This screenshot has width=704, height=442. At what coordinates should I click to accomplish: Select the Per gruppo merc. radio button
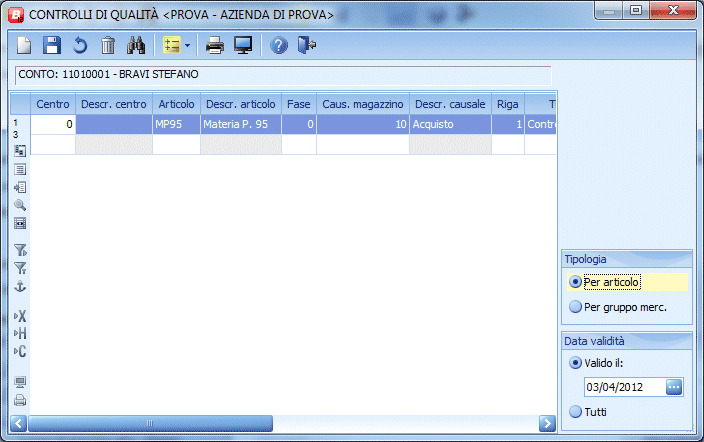coord(575,307)
